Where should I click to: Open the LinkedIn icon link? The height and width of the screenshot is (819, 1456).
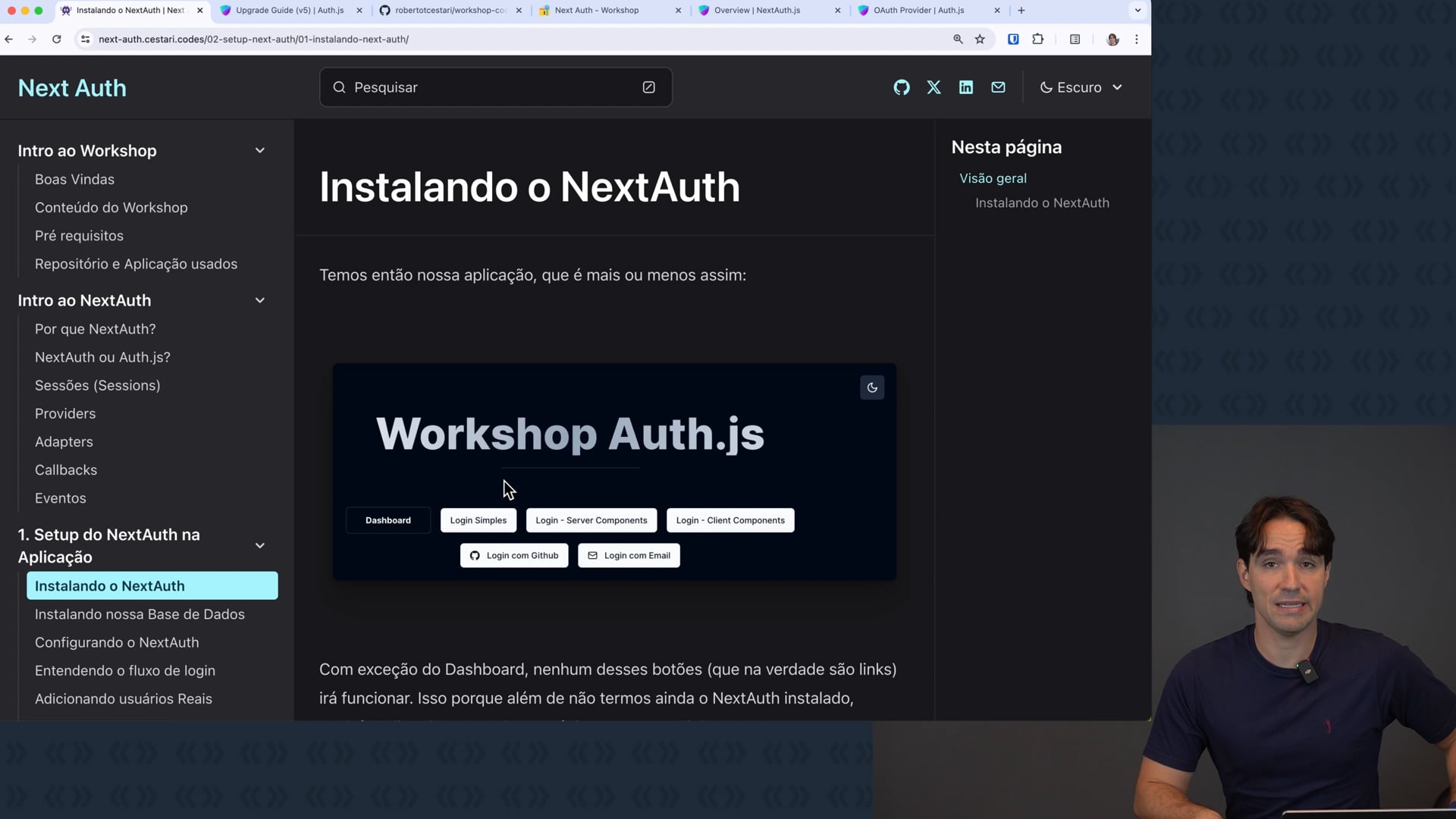[965, 87]
